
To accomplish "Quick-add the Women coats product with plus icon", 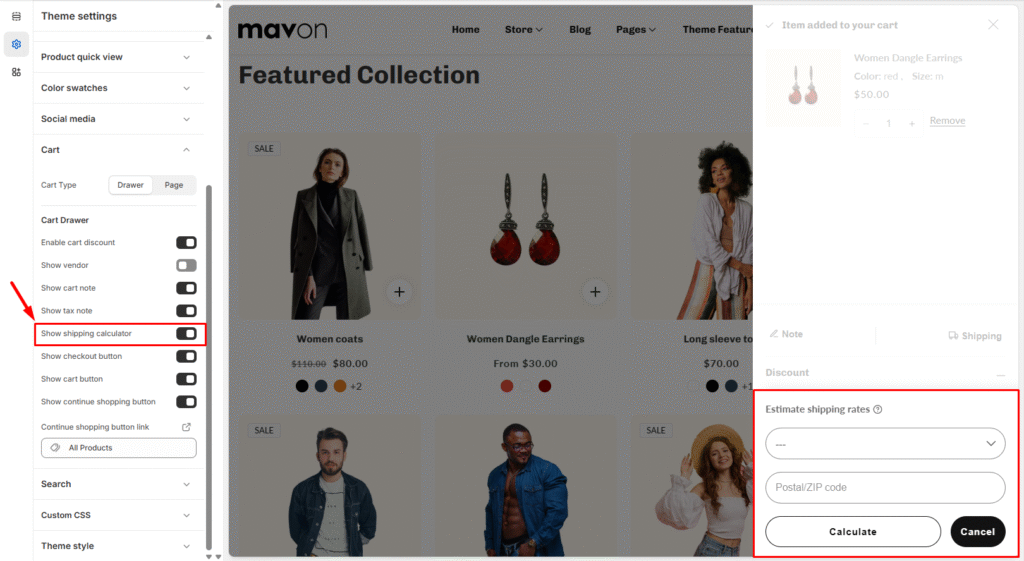I will click(399, 292).
